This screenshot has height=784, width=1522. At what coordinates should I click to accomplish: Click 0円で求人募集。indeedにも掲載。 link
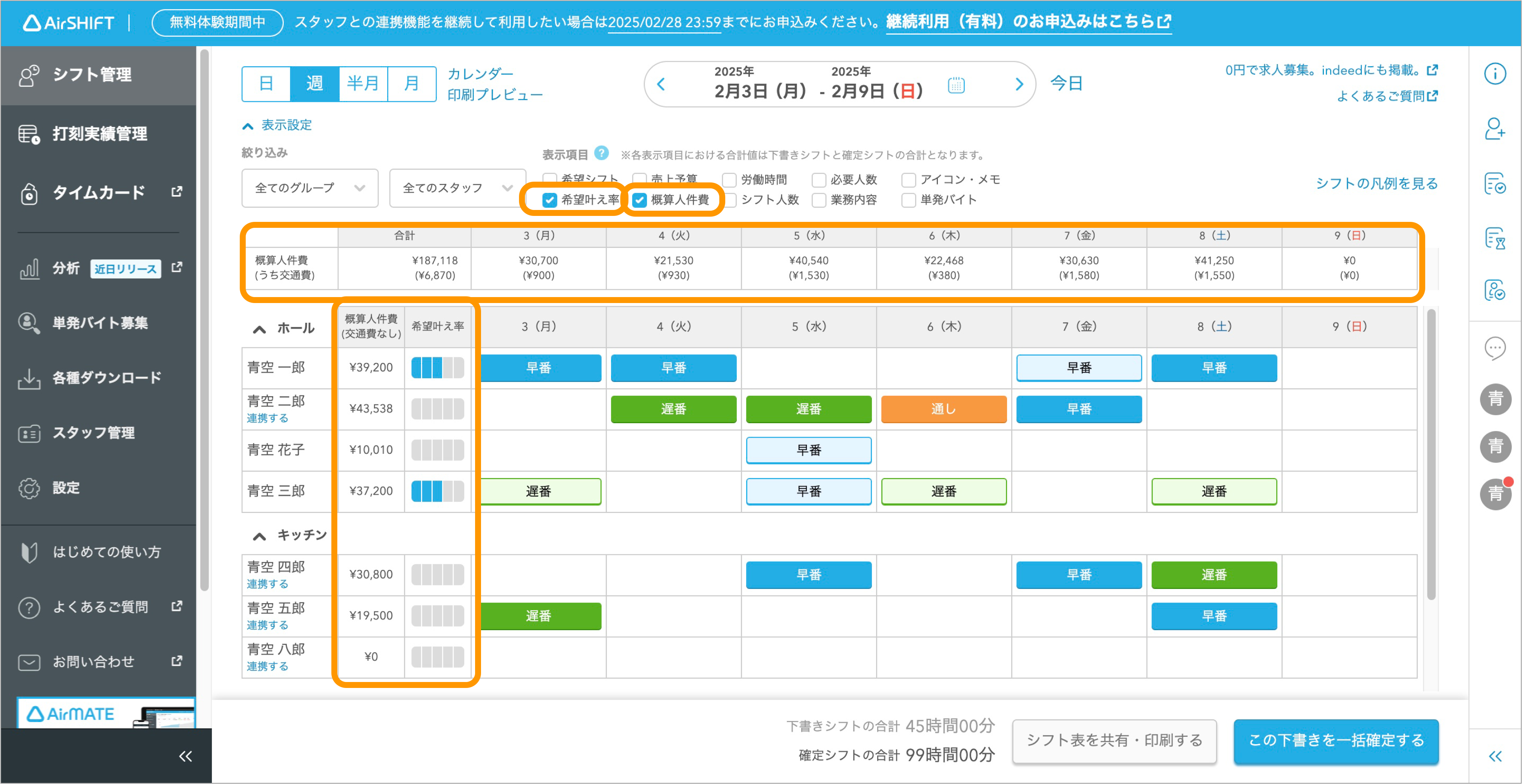click(1332, 71)
